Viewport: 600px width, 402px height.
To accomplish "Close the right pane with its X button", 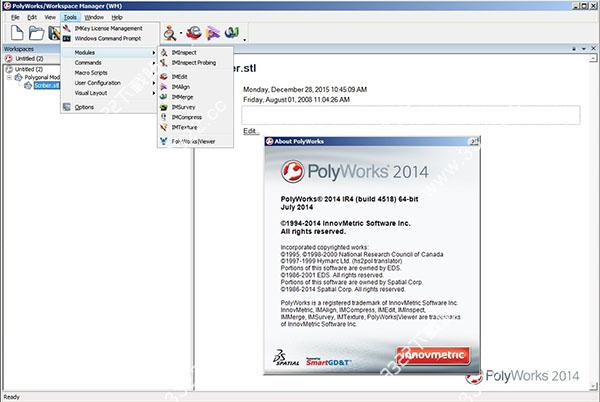I will 593,49.
